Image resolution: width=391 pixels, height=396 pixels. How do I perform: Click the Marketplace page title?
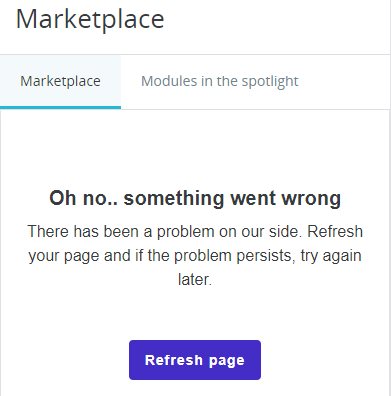[x=90, y=19]
